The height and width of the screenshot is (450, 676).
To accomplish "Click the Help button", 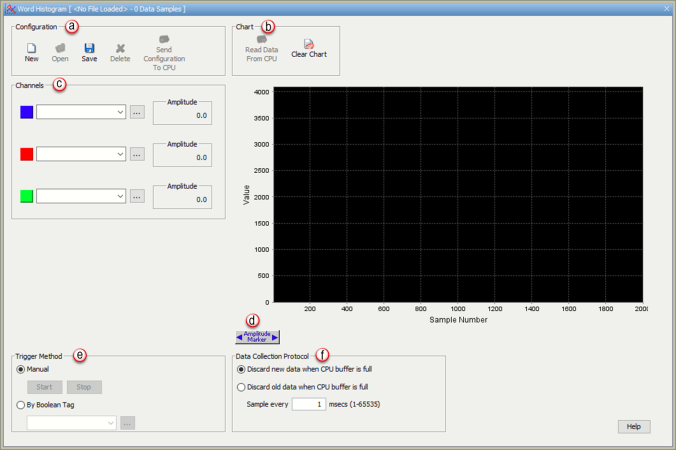I will point(633,426).
